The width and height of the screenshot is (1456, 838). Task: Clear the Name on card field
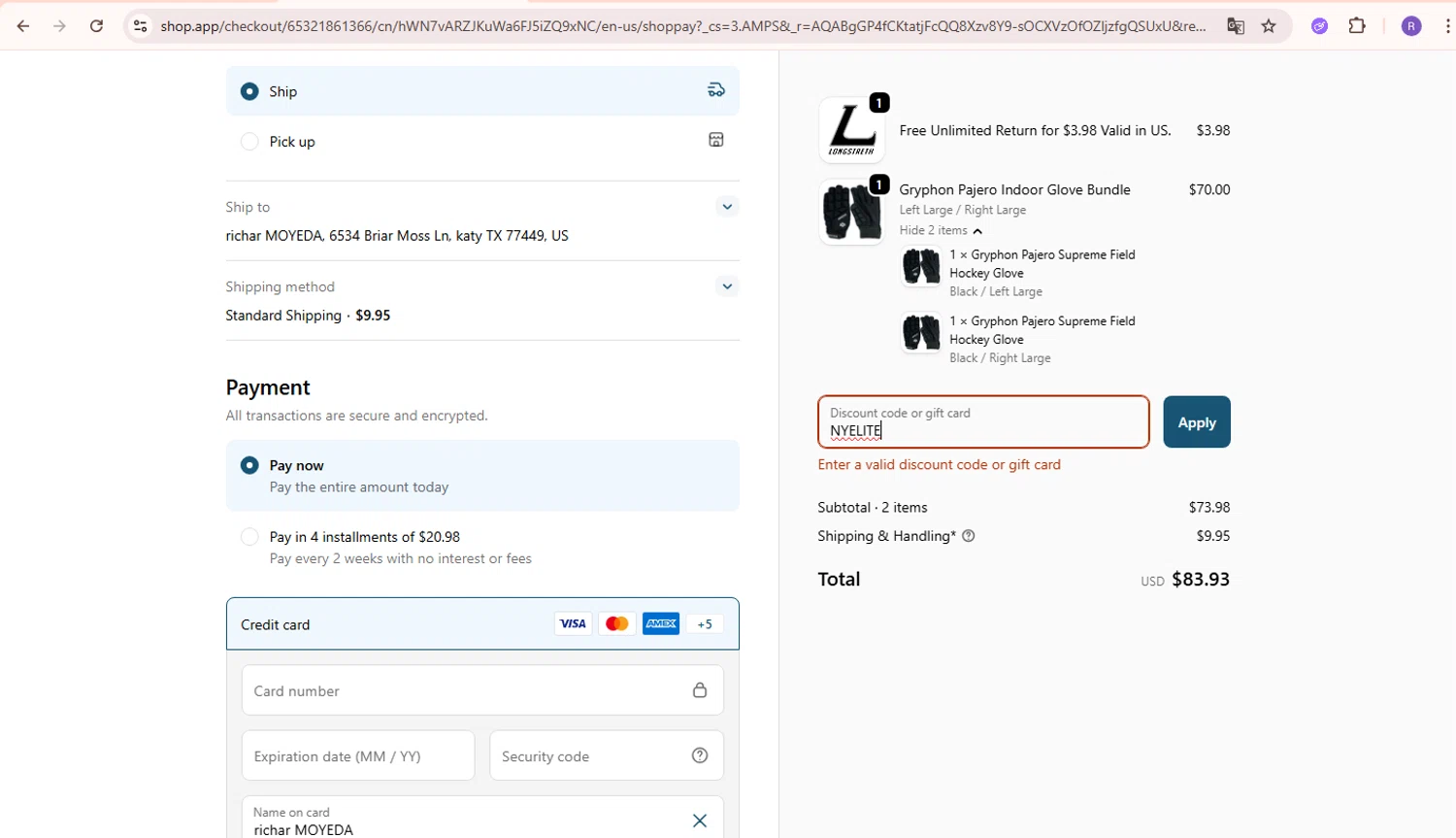[x=699, y=821]
